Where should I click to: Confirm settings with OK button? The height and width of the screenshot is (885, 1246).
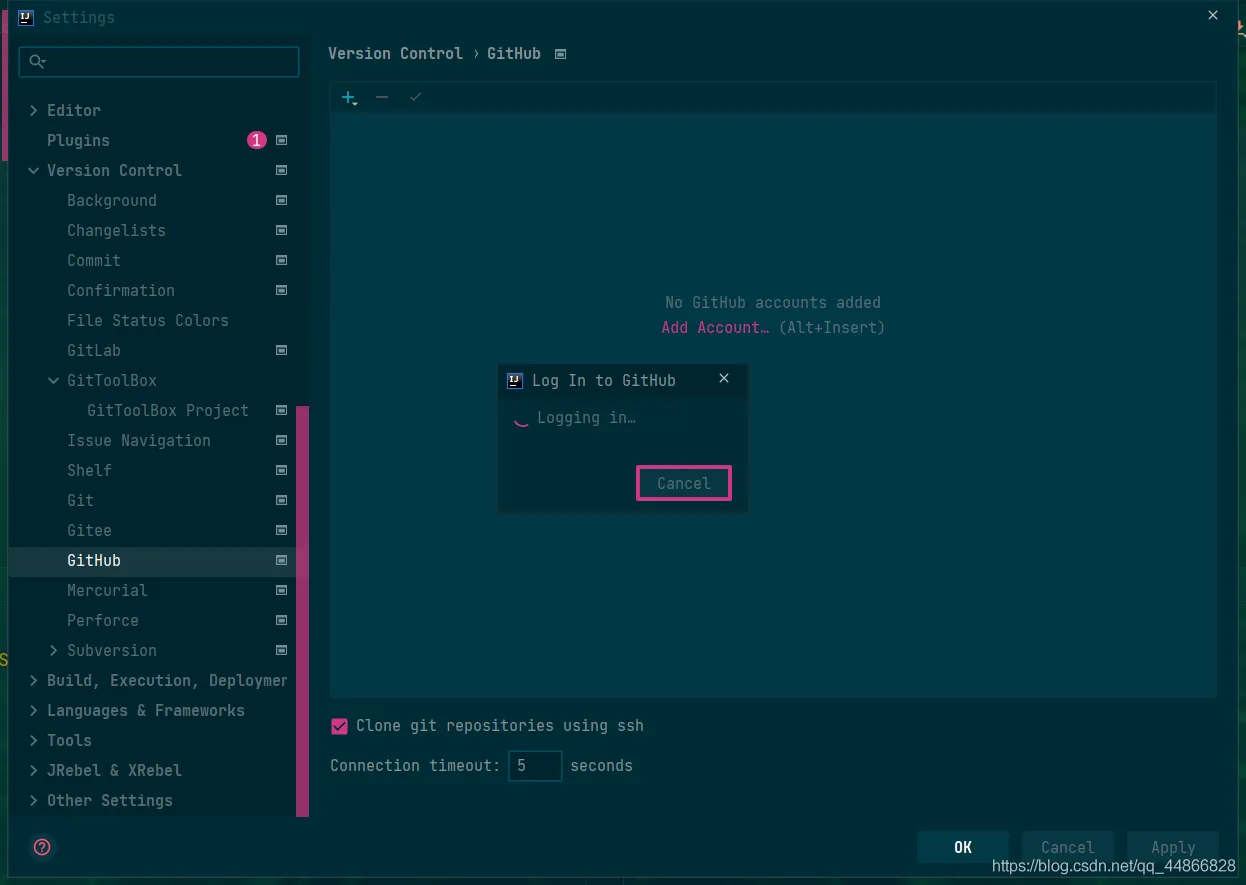(x=963, y=847)
